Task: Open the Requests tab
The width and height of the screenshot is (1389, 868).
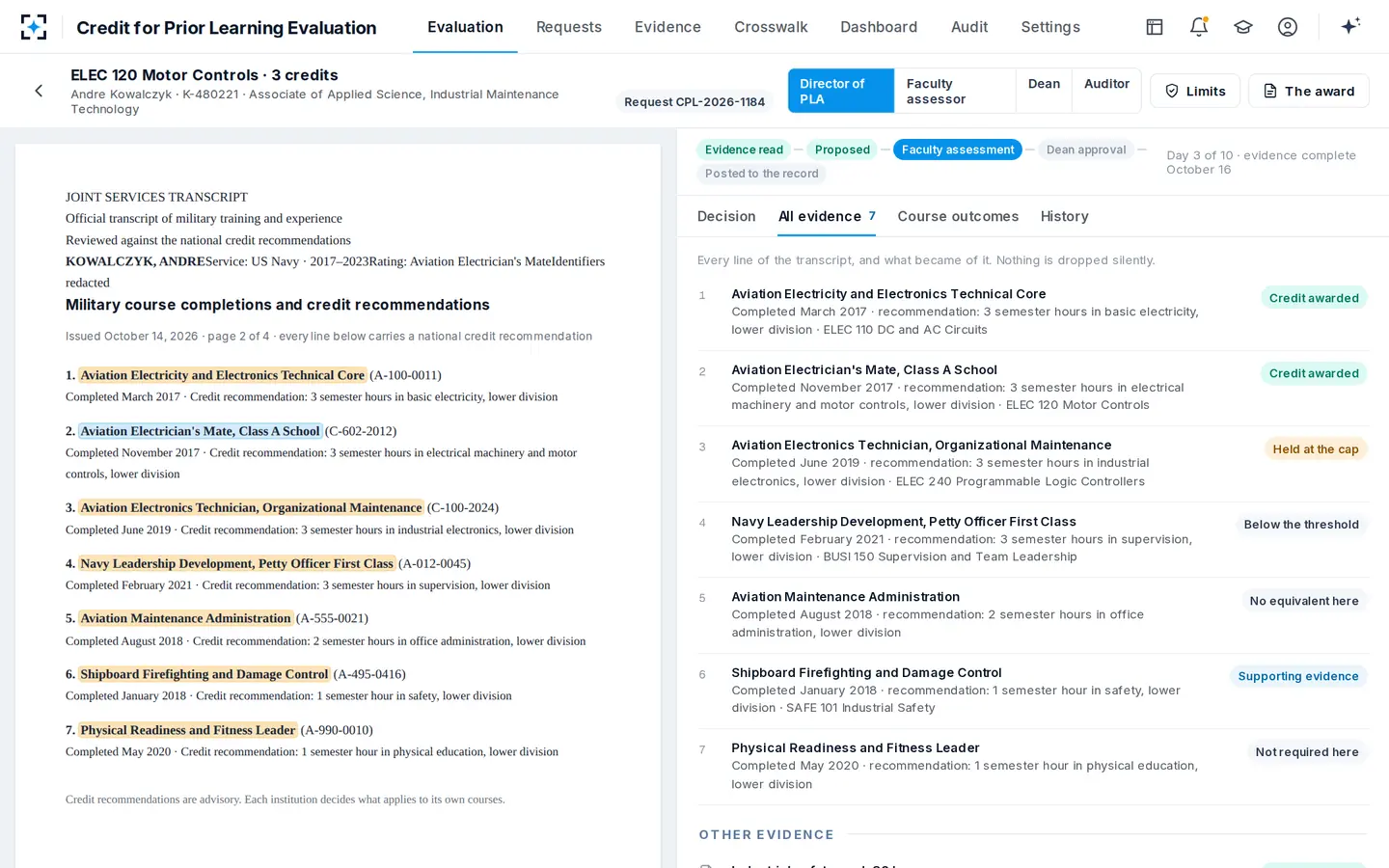Action: pos(569,27)
